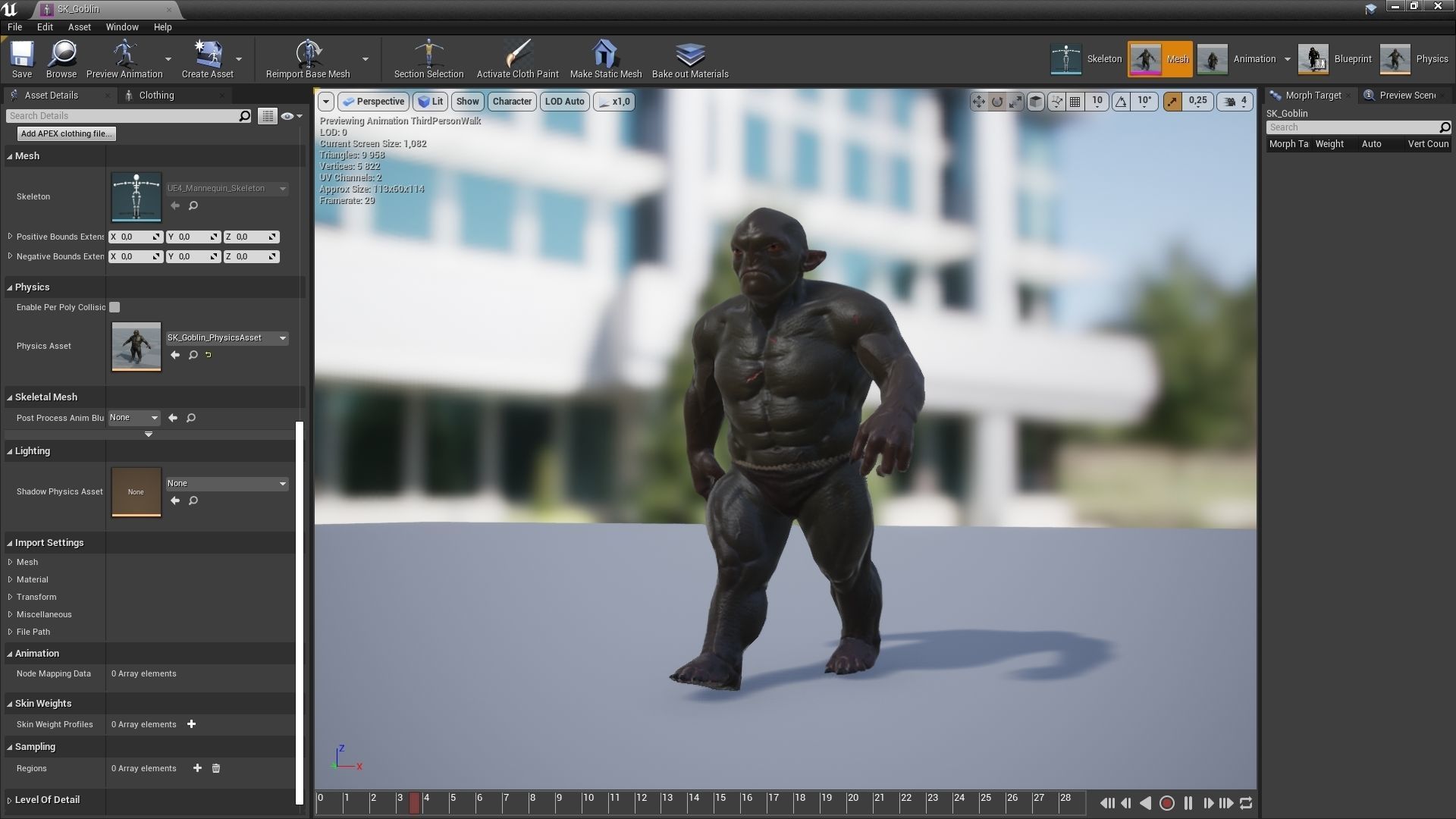Toggle grid snapping icon in viewport

tap(1075, 102)
